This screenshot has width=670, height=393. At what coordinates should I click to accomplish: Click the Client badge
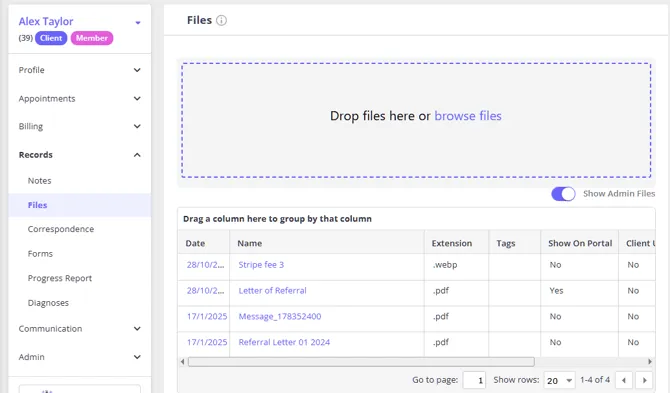coord(51,38)
